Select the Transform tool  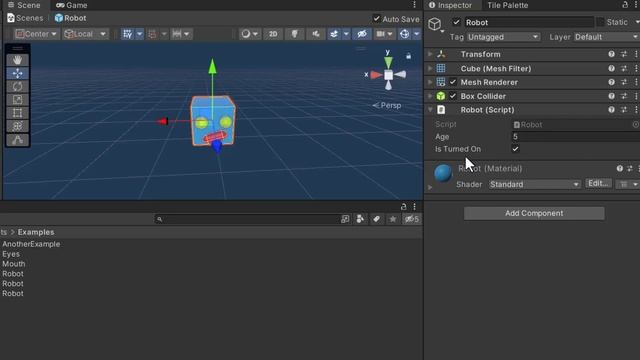[17, 126]
